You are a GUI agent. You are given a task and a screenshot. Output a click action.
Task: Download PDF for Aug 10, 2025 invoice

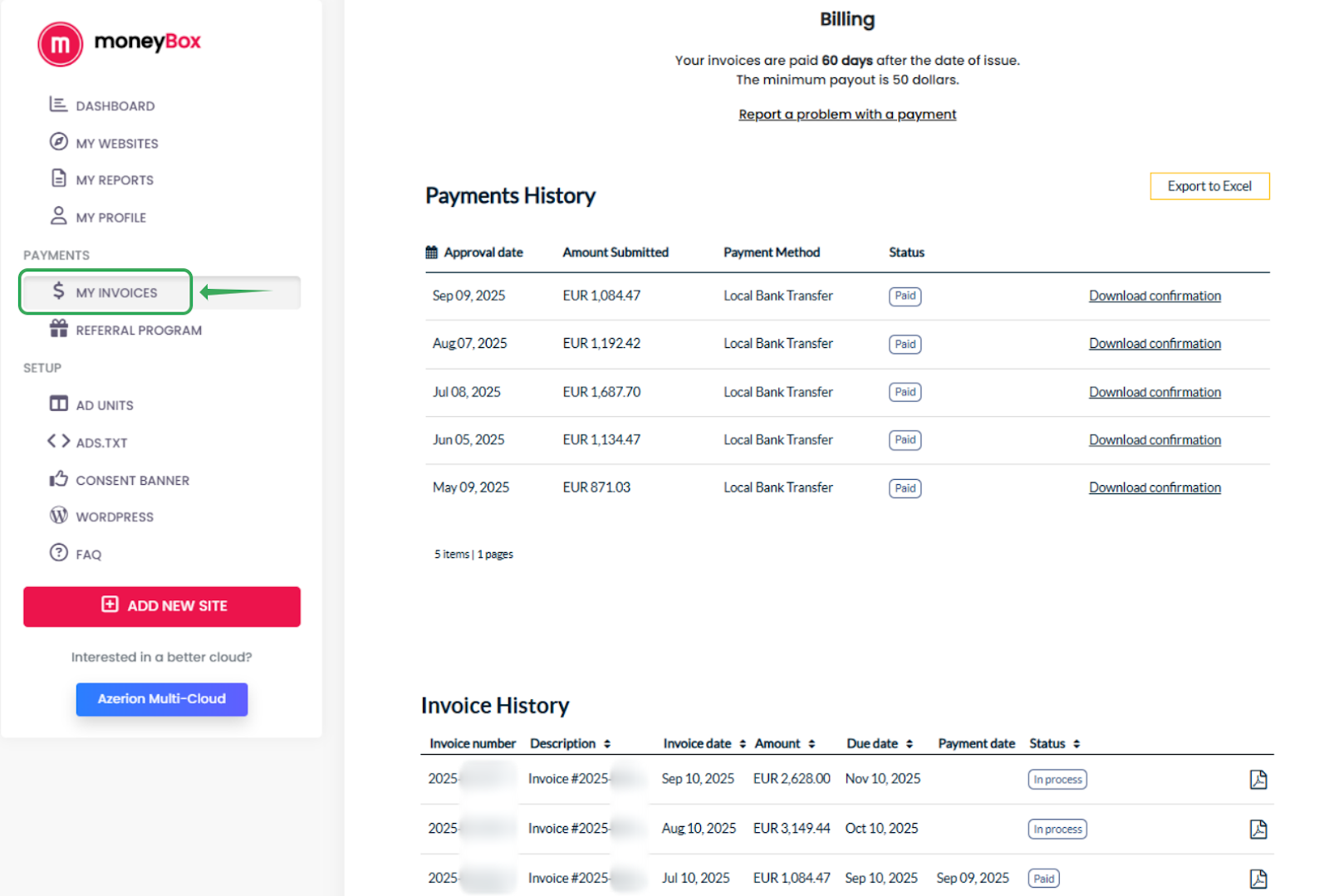coord(1258,829)
